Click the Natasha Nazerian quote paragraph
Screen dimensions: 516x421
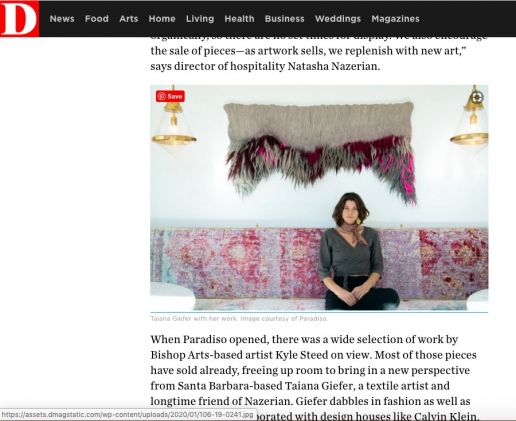318,55
